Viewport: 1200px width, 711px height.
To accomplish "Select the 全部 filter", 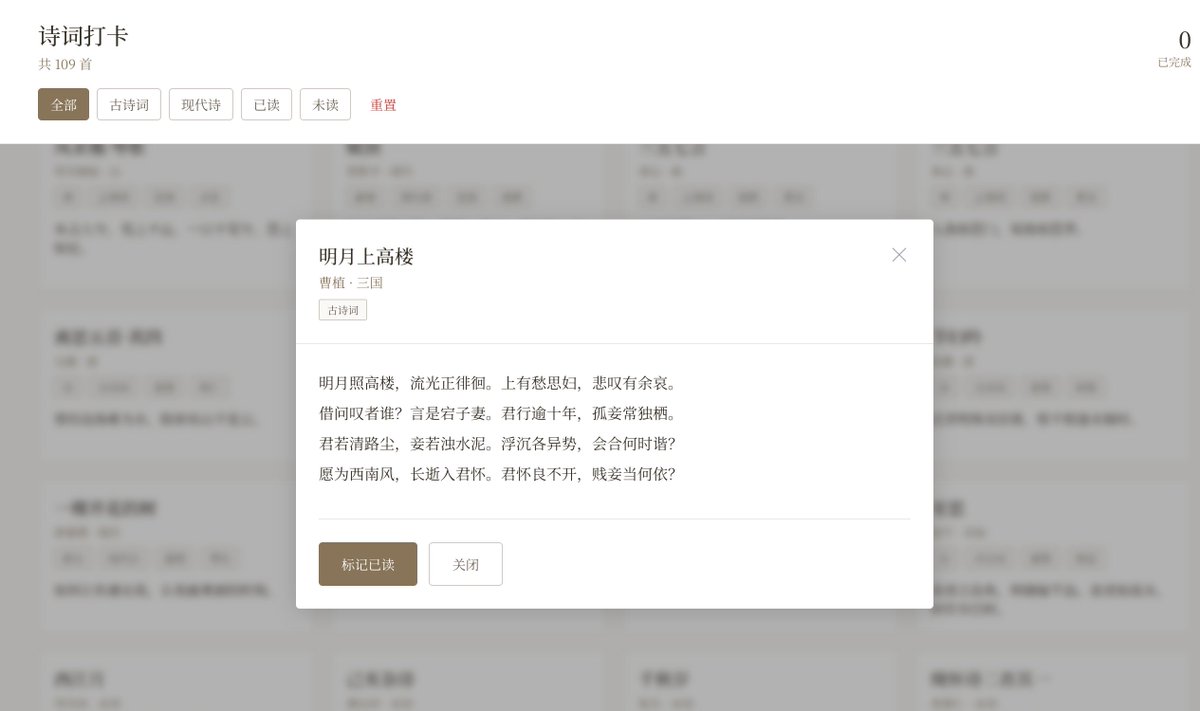I will coord(64,104).
